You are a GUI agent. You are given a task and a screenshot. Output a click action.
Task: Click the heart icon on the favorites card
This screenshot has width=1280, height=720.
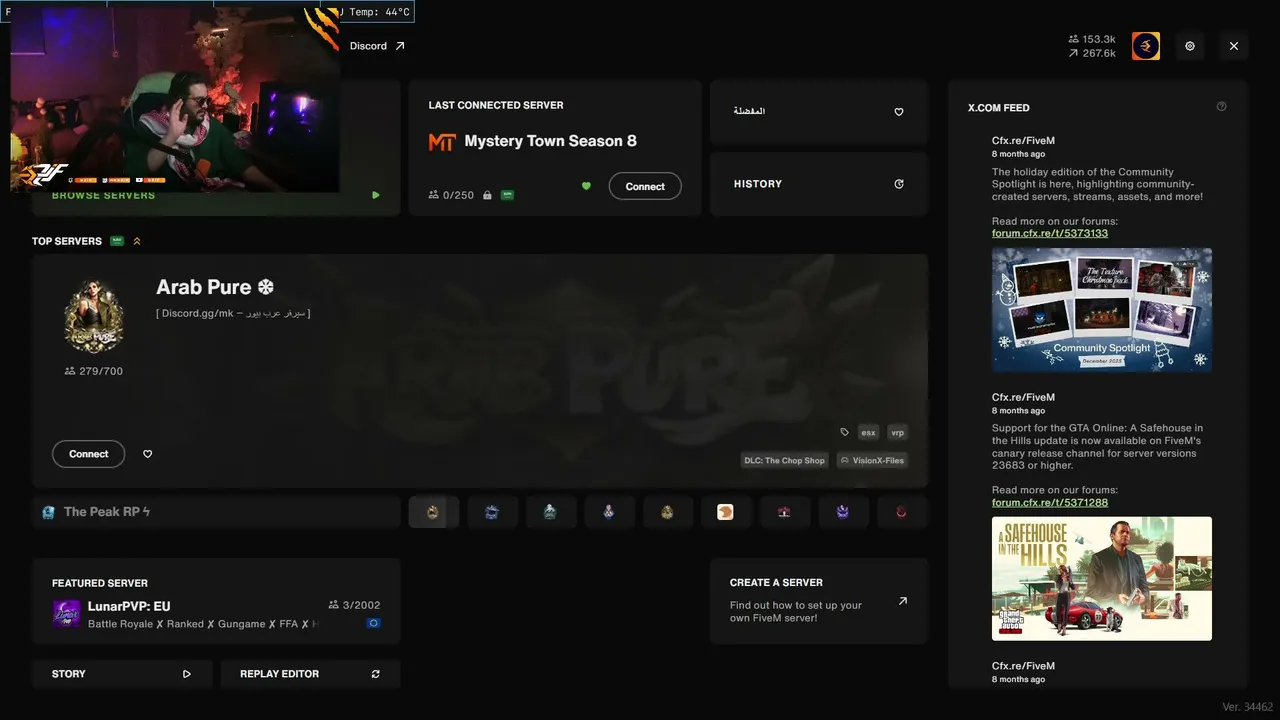coord(899,112)
